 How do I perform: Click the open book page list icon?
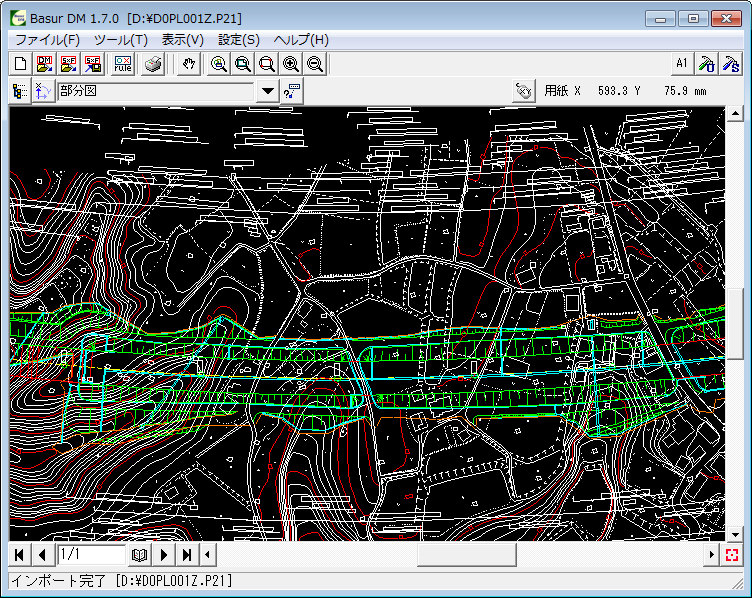point(139,555)
